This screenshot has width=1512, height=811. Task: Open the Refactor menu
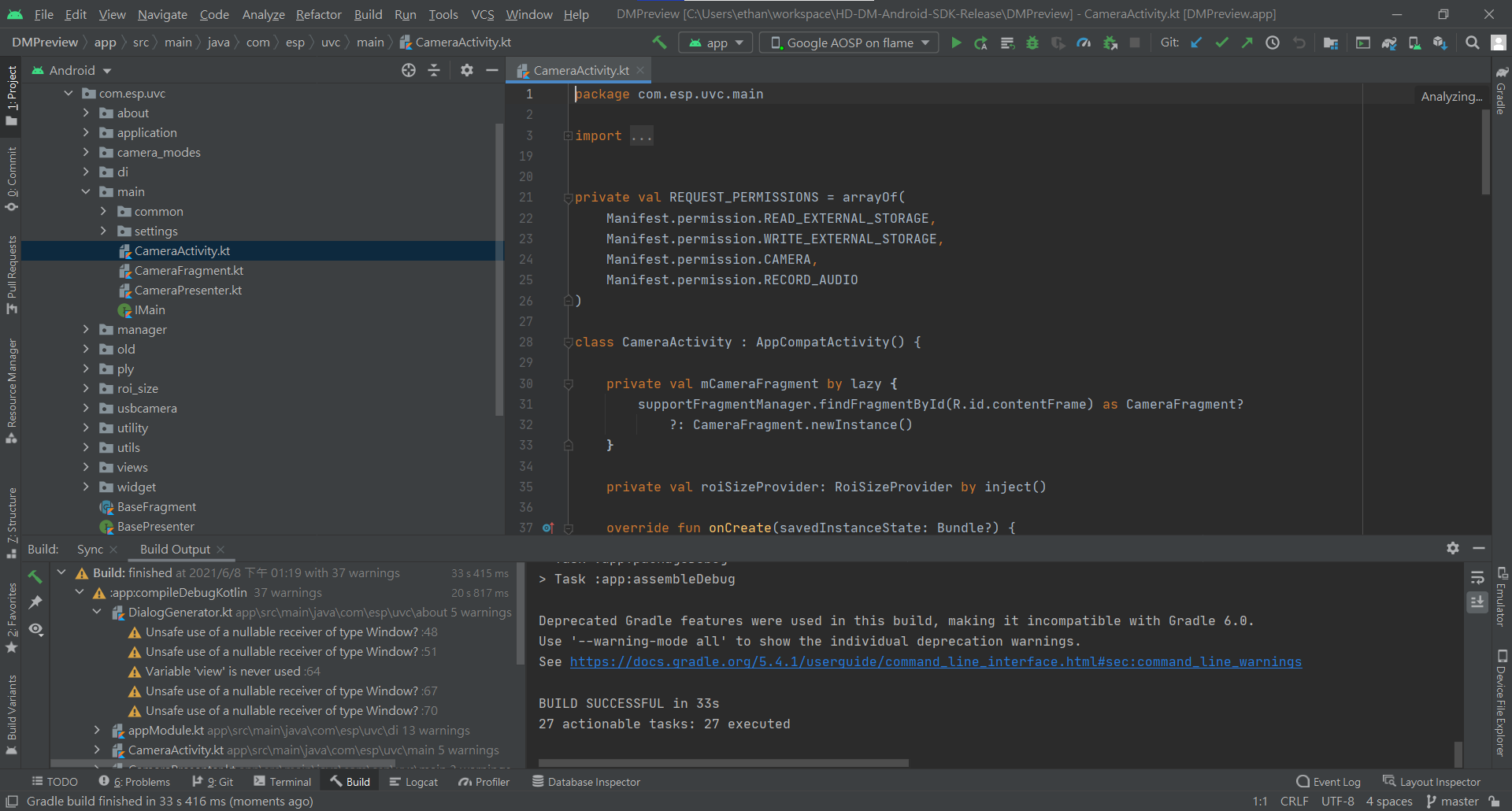click(x=318, y=14)
